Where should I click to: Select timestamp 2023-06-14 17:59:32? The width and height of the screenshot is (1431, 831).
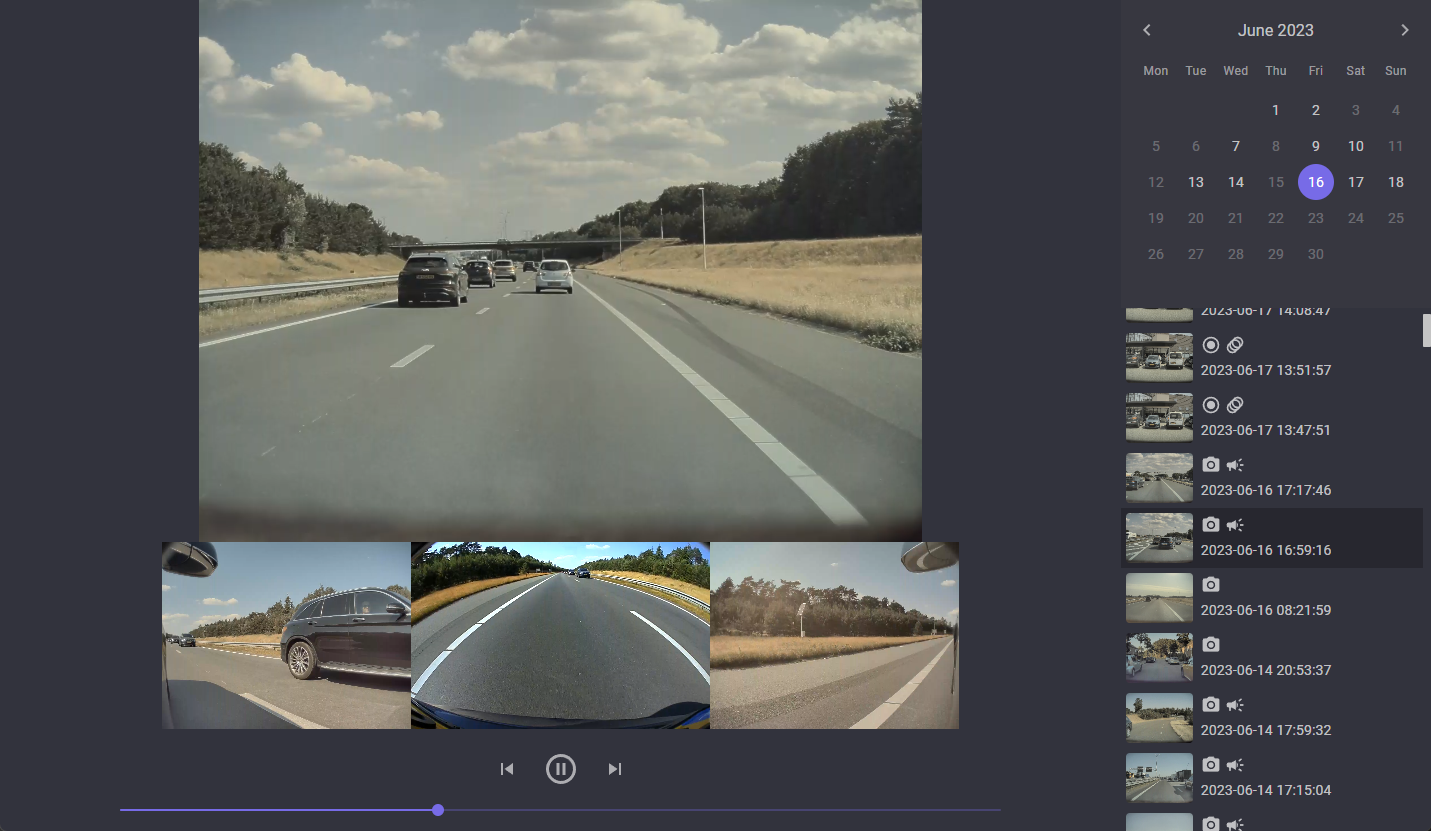[1266, 730]
